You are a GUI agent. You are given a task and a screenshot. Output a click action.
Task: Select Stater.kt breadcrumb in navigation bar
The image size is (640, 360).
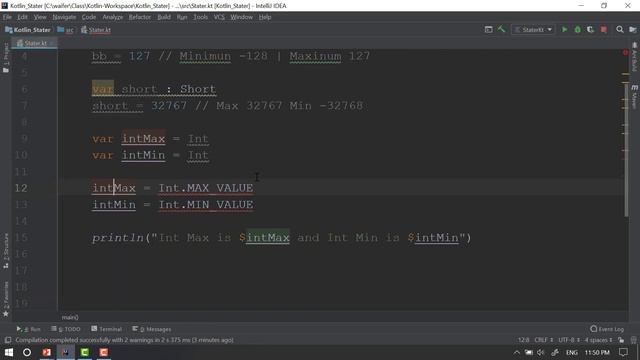[96, 30]
